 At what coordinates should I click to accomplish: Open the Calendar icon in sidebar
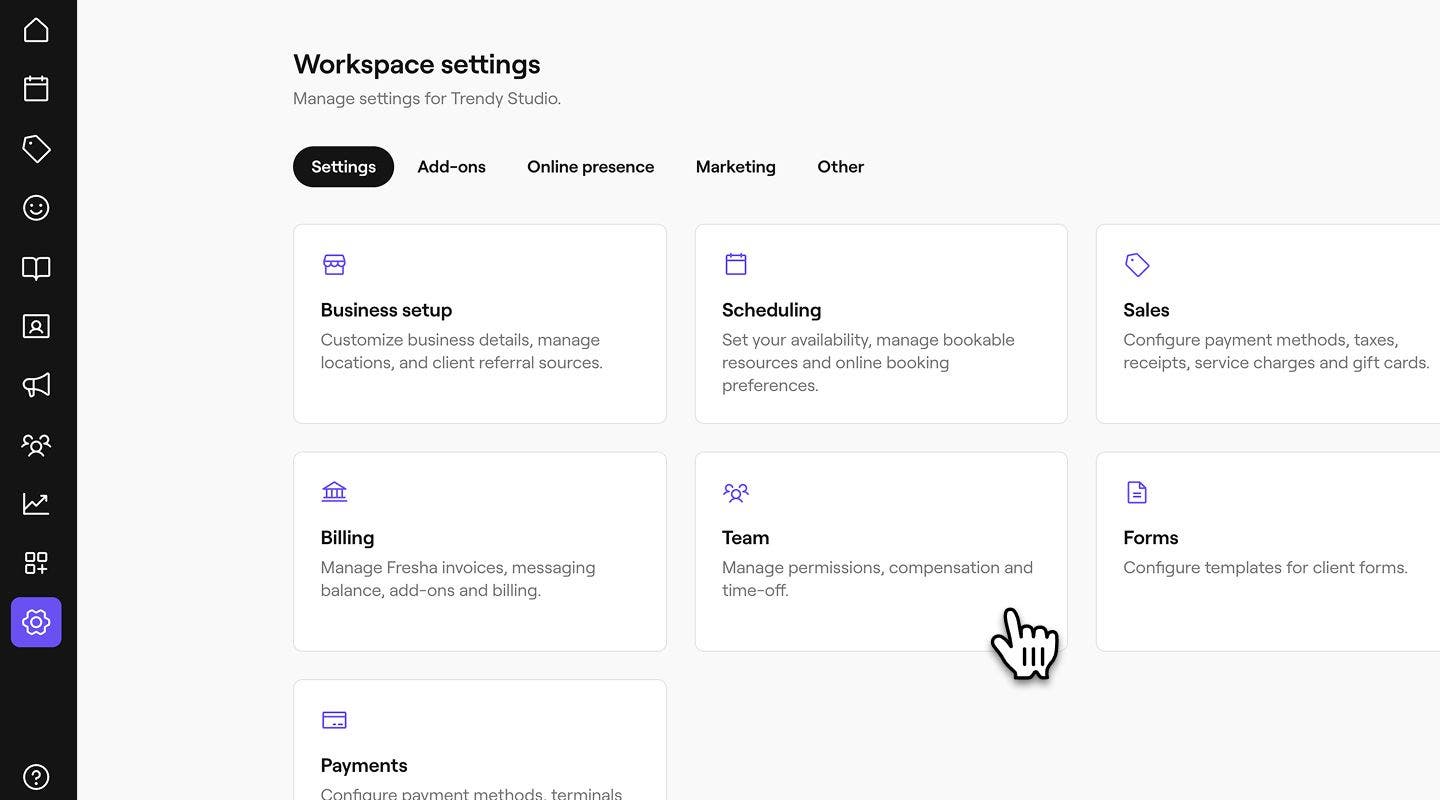pyautogui.click(x=36, y=89)
